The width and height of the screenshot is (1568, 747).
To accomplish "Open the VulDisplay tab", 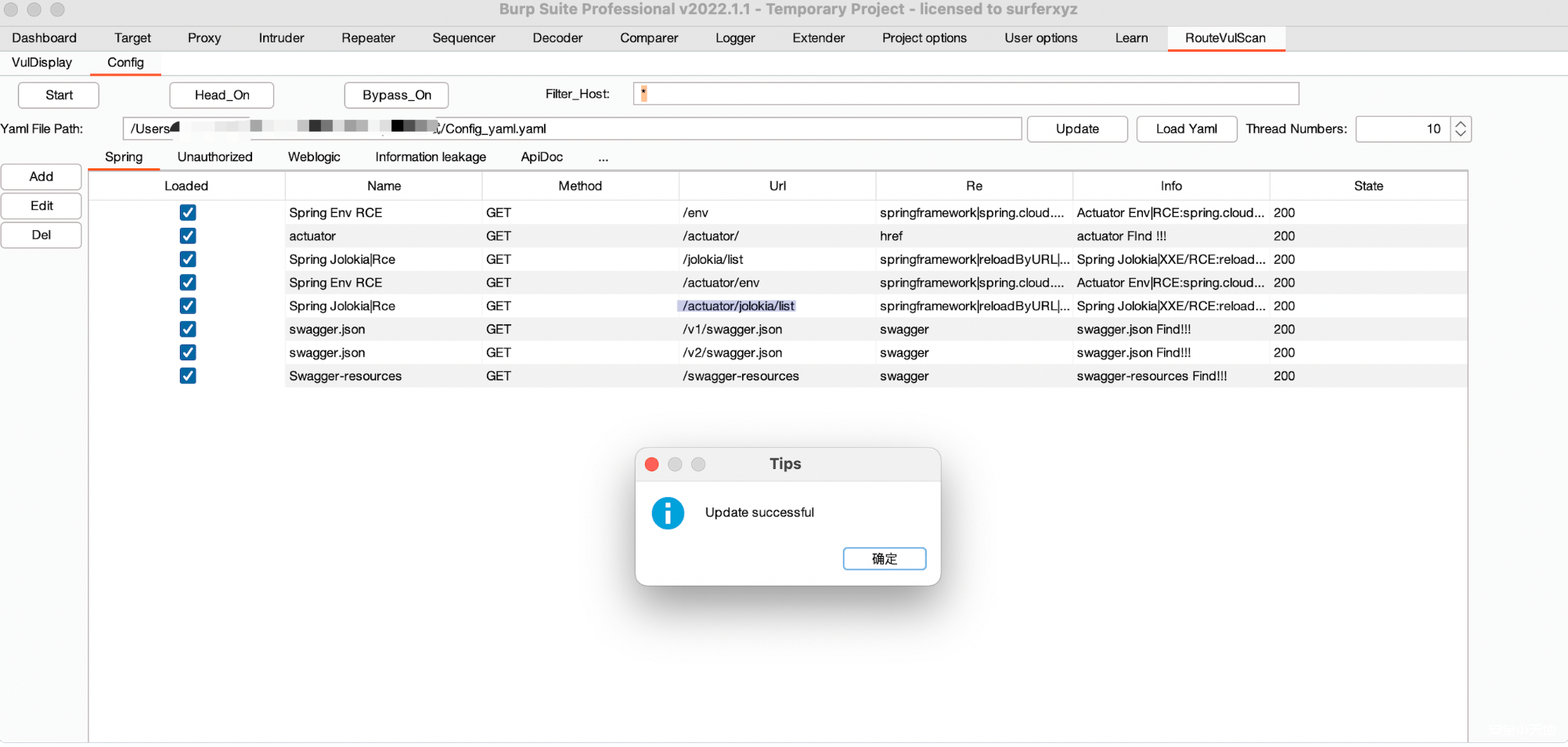I will click(41, 63).
